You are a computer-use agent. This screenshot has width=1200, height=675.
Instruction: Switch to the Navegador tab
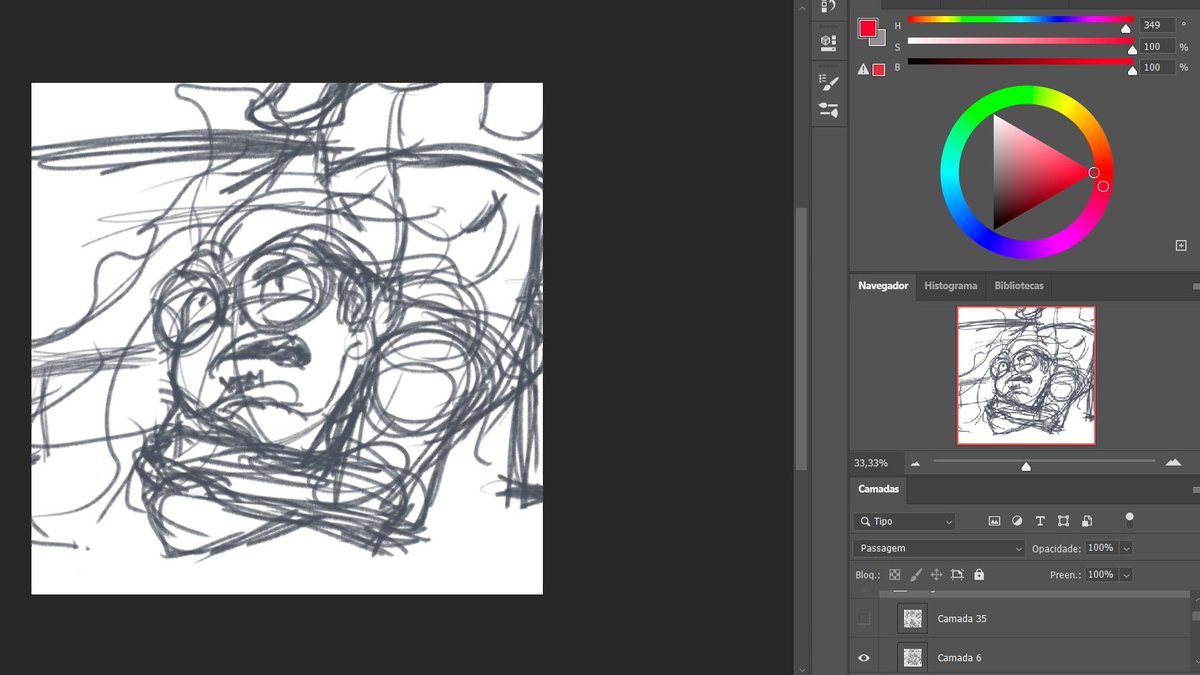click(883, 286)
